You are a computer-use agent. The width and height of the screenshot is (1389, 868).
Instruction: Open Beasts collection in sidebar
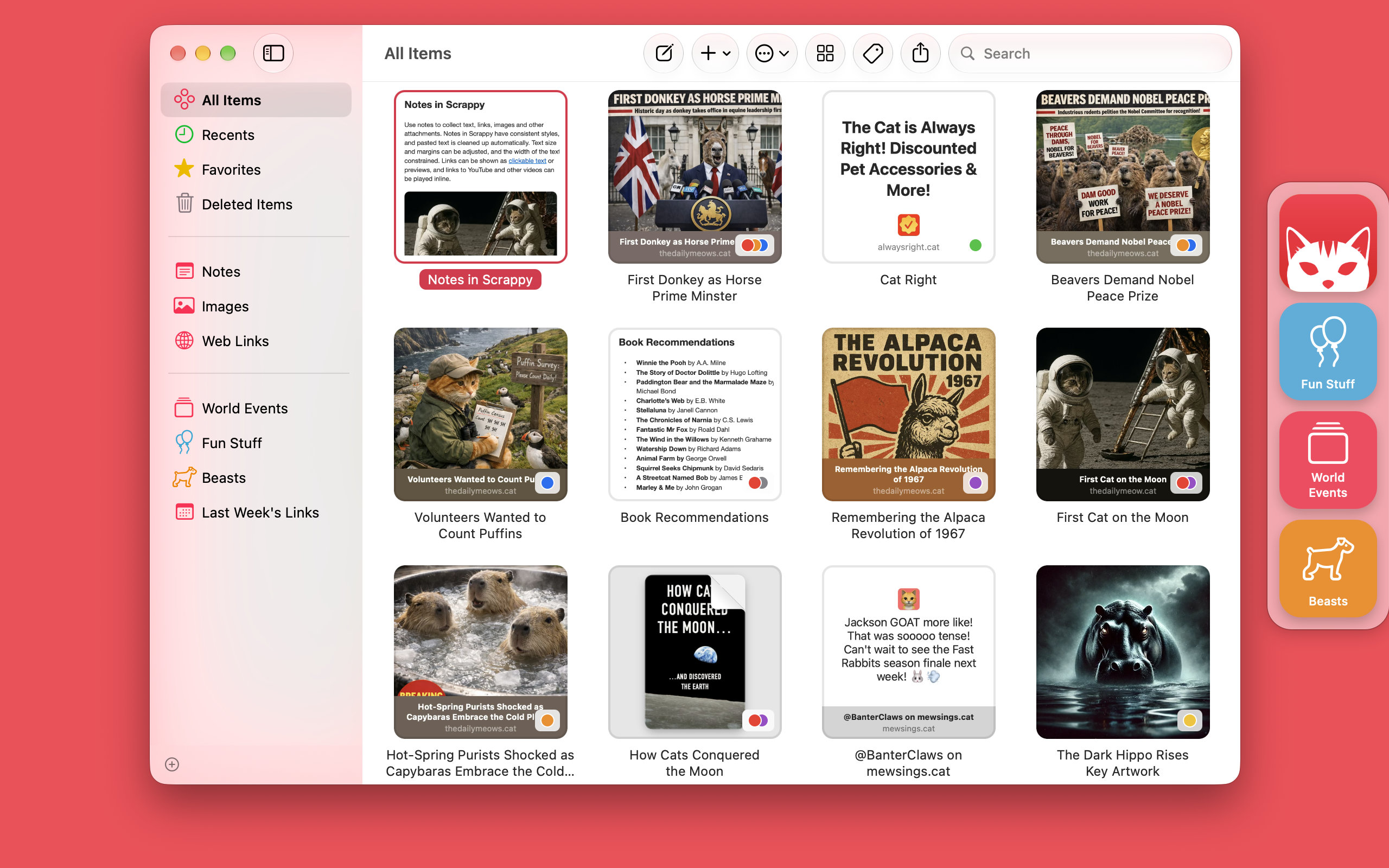point(256,477)
